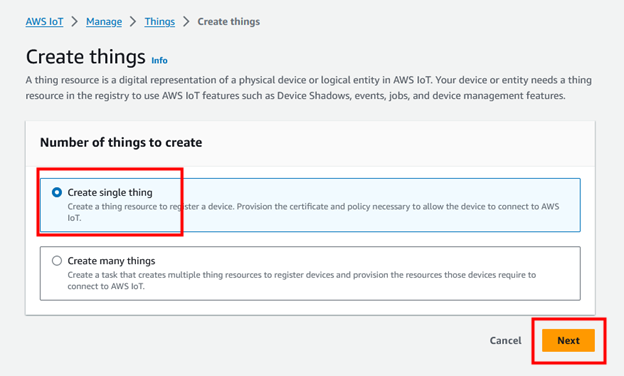The height and width of the screenshot is (376, 624).
Task: Select the Create many things radio button
Action: (57, 261)
